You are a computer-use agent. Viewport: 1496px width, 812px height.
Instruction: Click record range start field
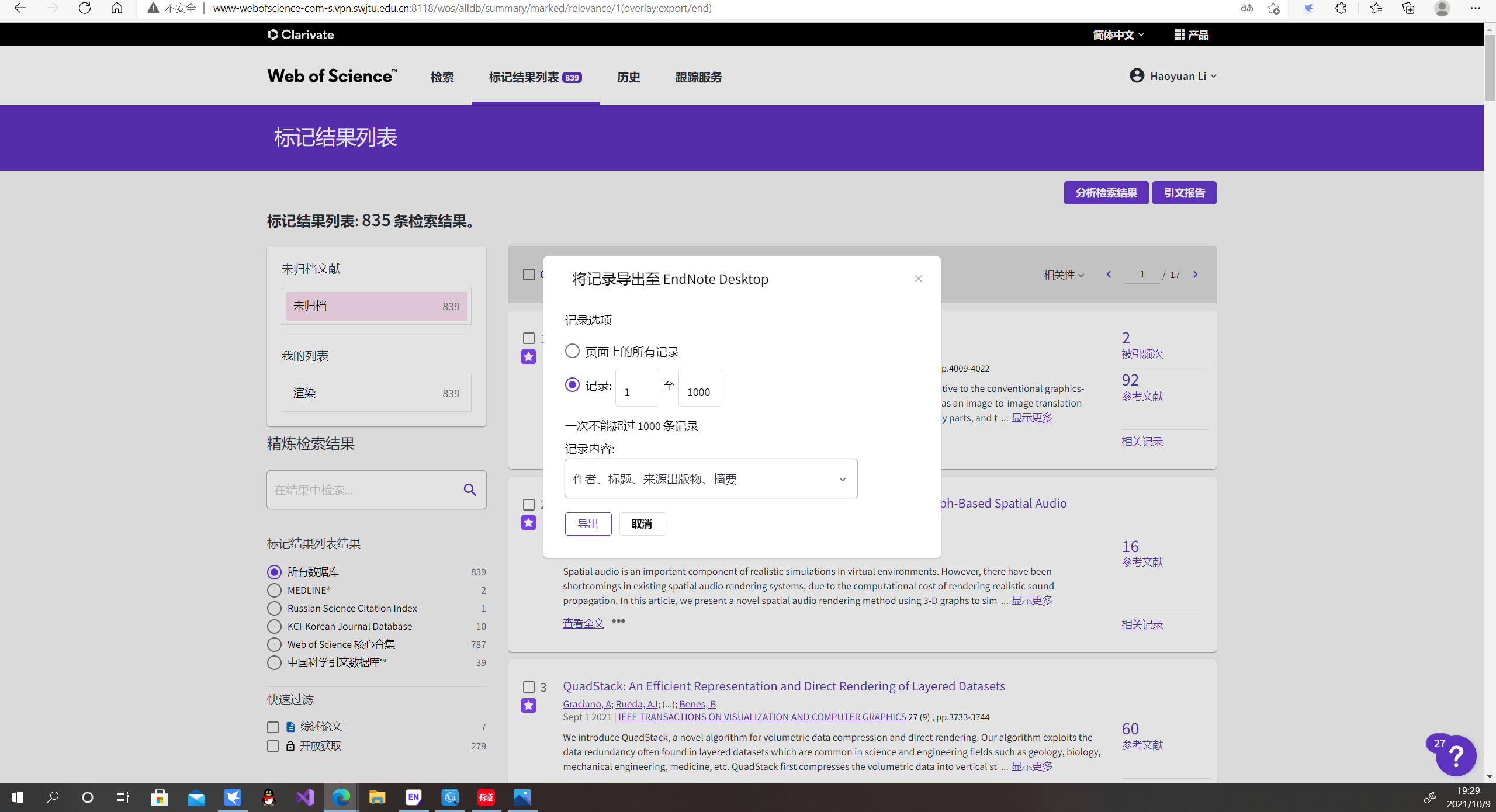coord(637,388)
